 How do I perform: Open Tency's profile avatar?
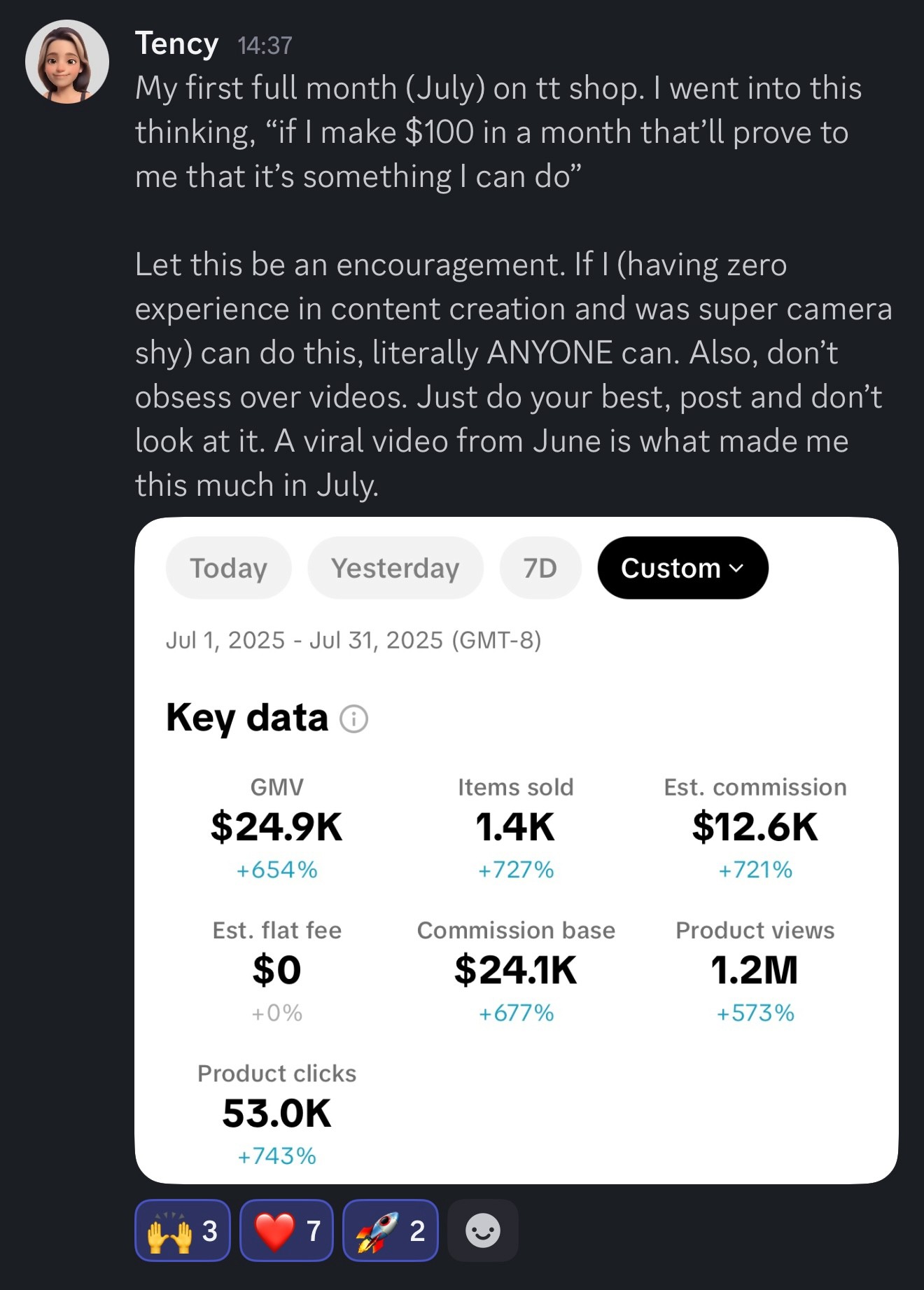[x=67, y=62]
